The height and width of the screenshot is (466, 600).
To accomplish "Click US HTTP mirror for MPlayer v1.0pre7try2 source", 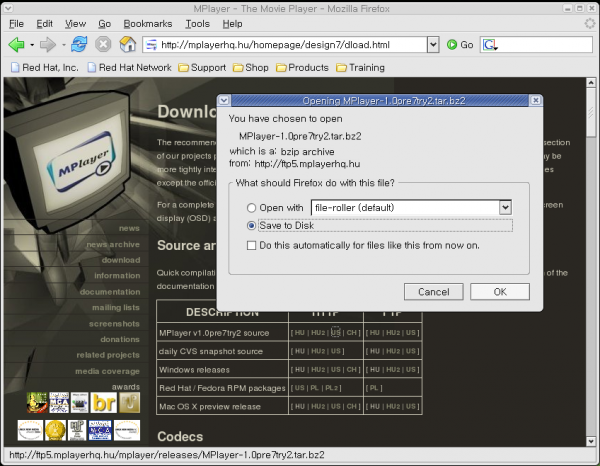I will point(335,332).
